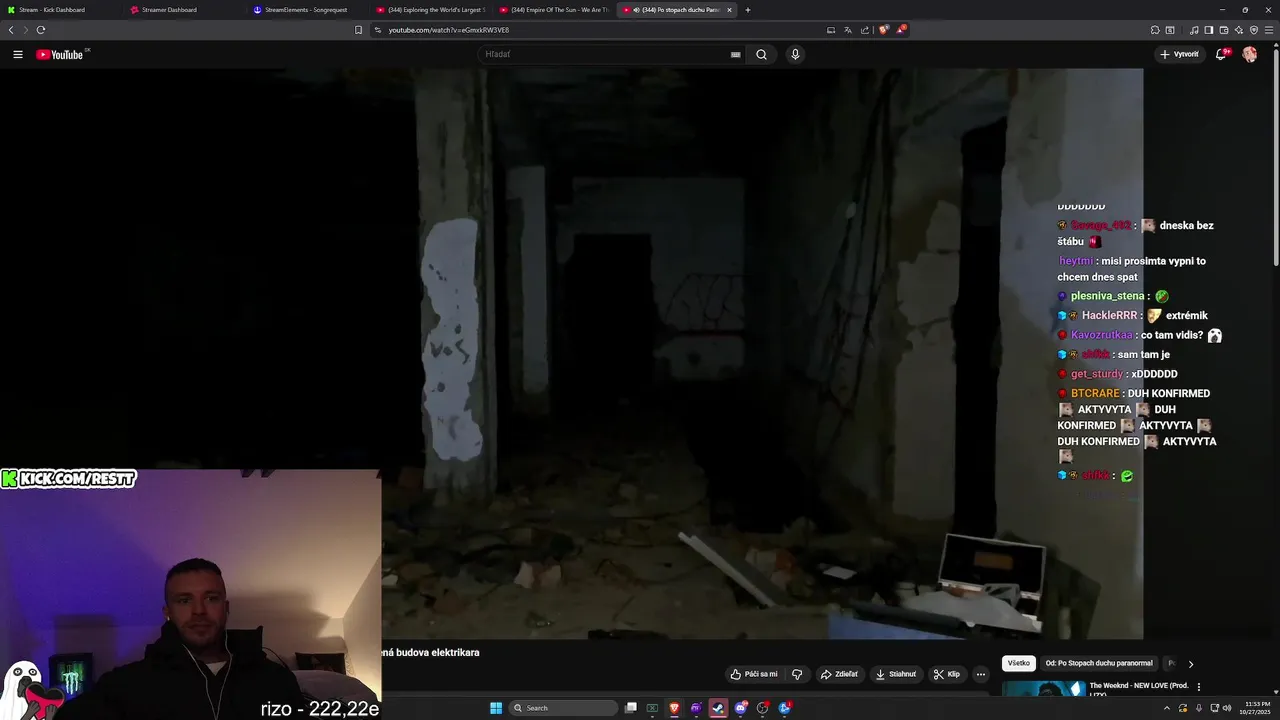Like the video with Páči sa mi

coord(754,674)
